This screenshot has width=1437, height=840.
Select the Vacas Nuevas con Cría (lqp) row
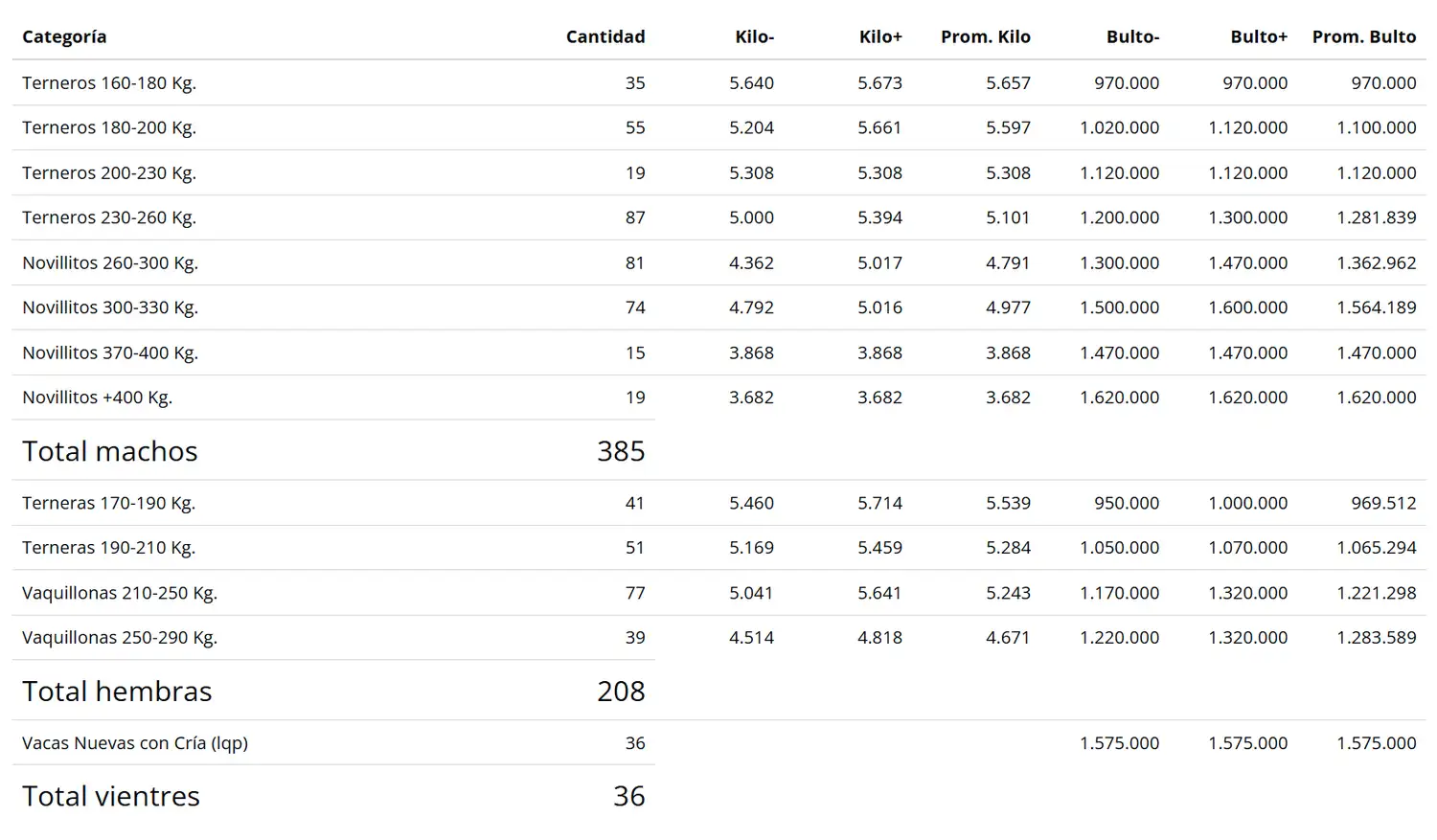pyautogui.click(x=718, y=742)
